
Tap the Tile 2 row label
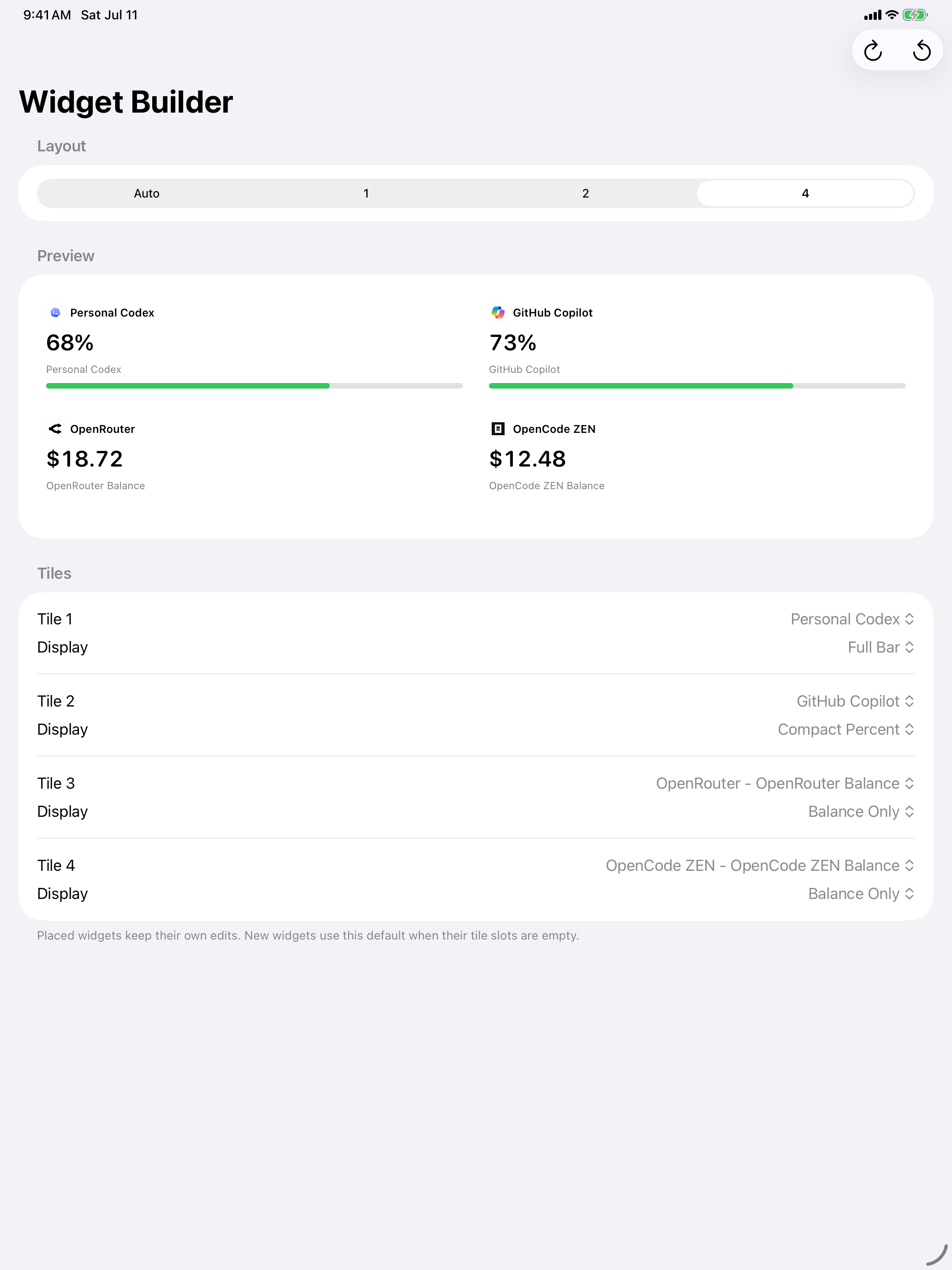pyautogui.click(x=56, y=701)
